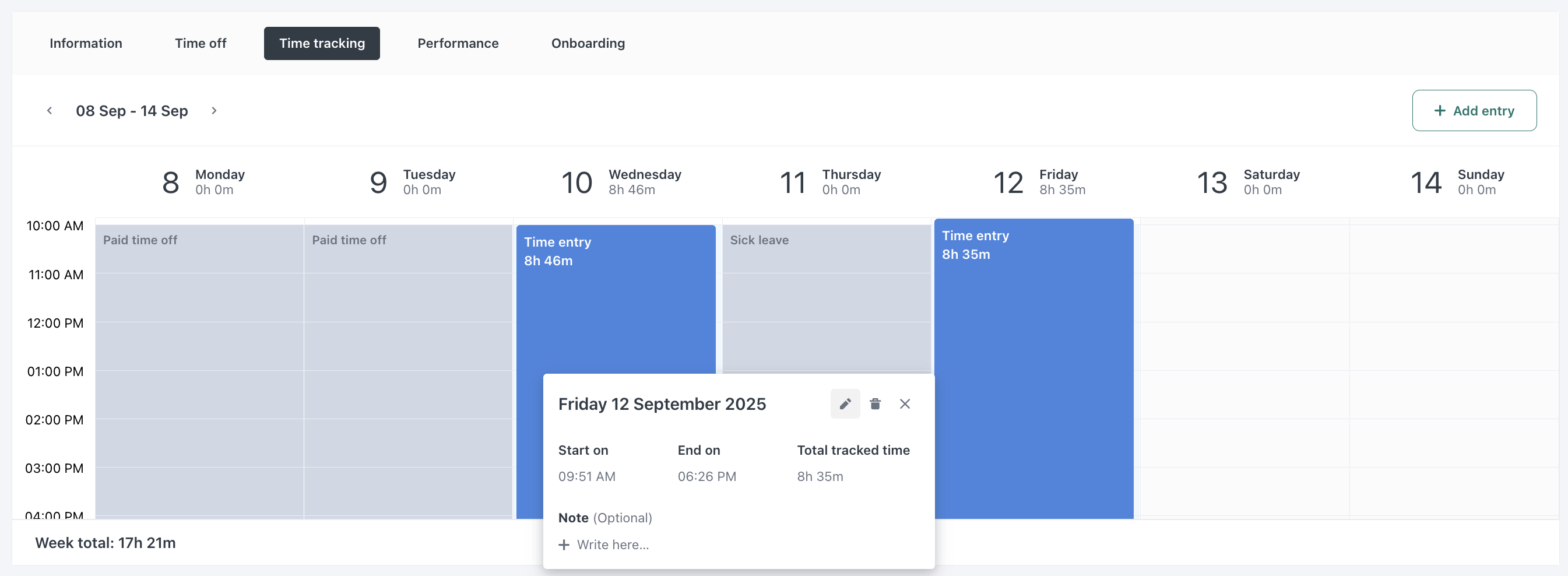Click Tuesday's Paid time off block
Screen dimensions: 1568x576
pos(408,366)
